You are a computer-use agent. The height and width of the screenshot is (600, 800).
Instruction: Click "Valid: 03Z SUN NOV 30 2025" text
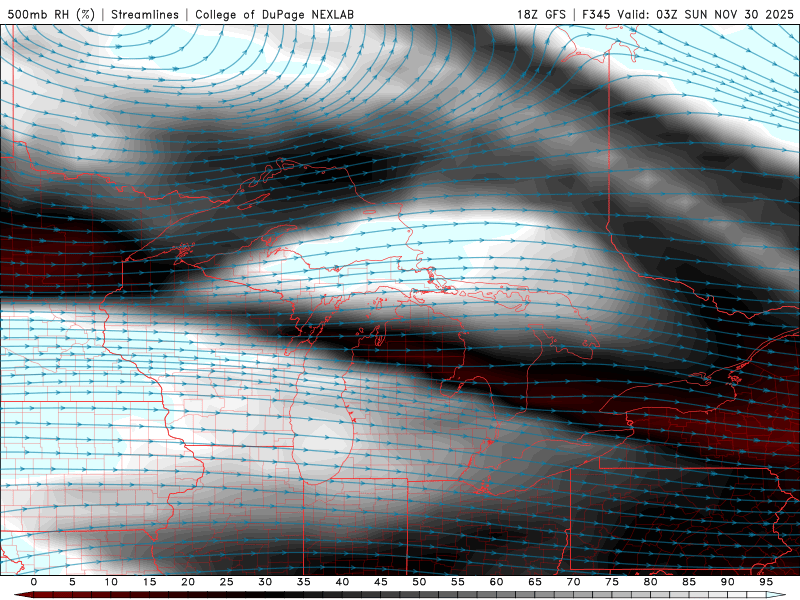pyautogui.click(x=706, y=14)
